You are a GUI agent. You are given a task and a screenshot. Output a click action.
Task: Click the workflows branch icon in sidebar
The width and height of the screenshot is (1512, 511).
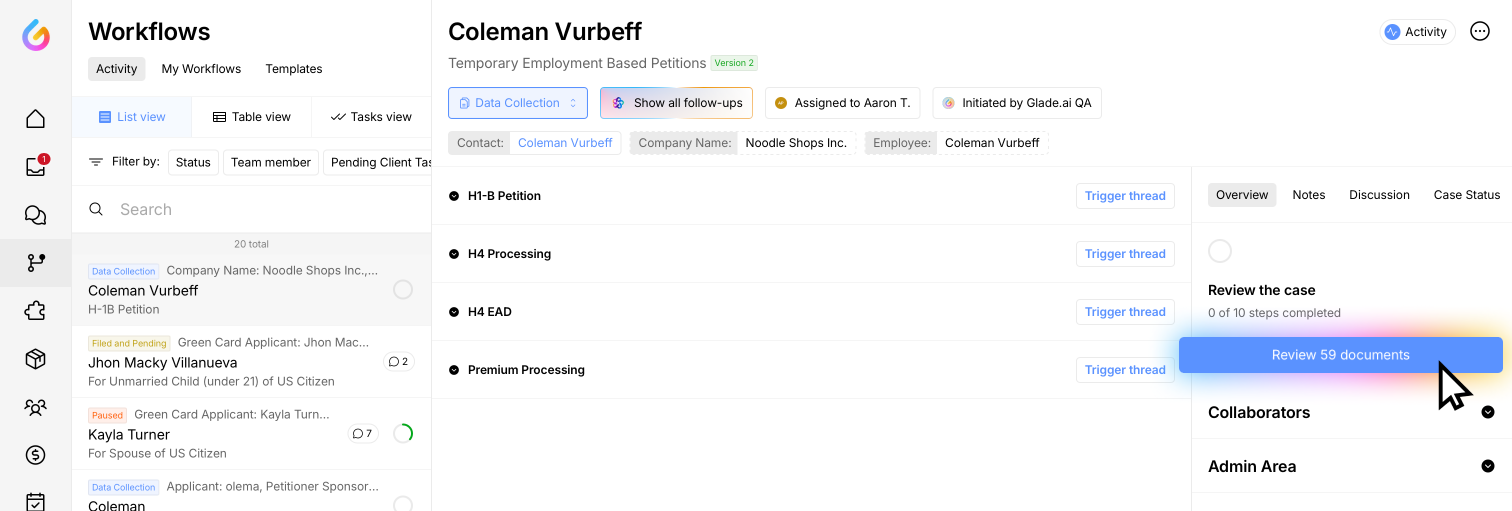pos(35,263)
